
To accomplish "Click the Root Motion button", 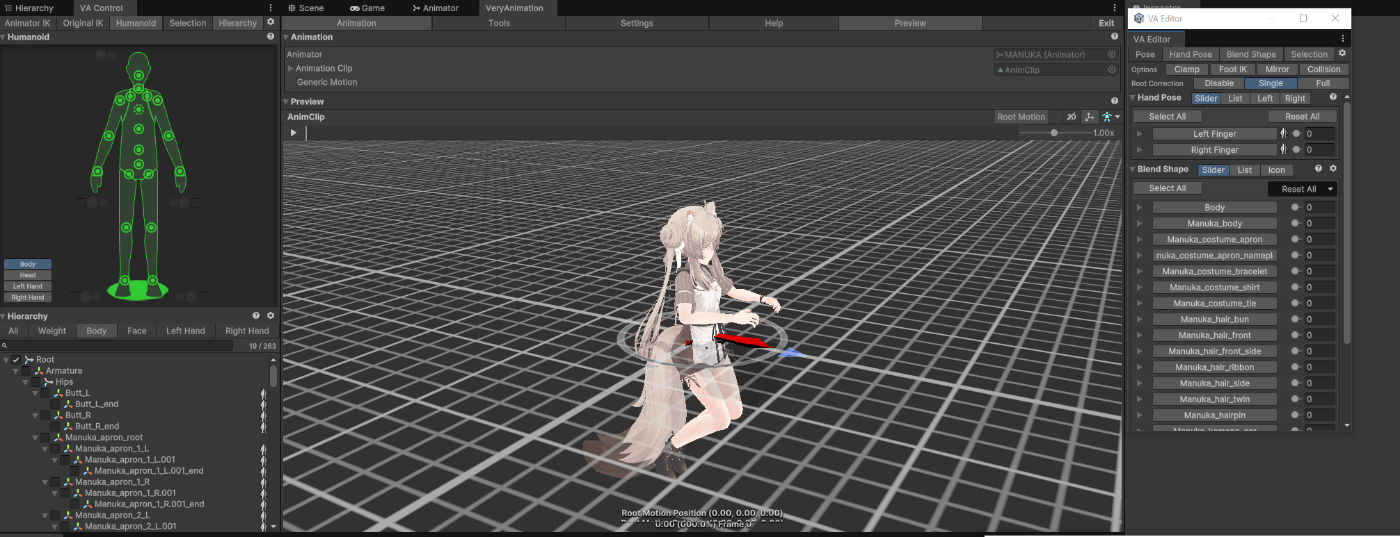I will pyautogui.click(x=1021, y=117).
